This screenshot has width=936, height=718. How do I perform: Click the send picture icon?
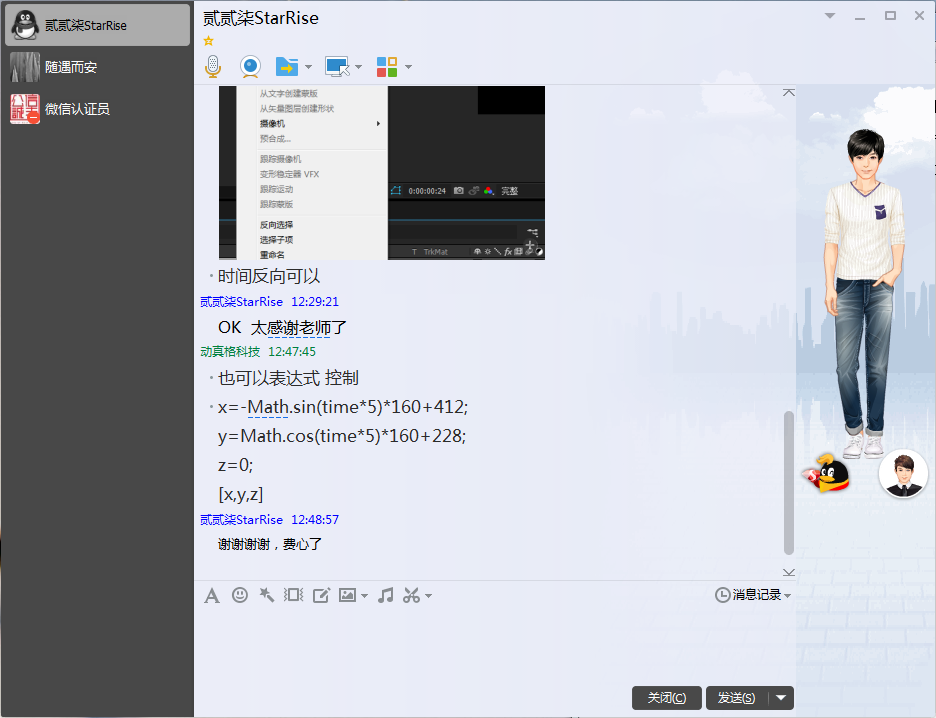pyautogui.click(x=347, y=595)
